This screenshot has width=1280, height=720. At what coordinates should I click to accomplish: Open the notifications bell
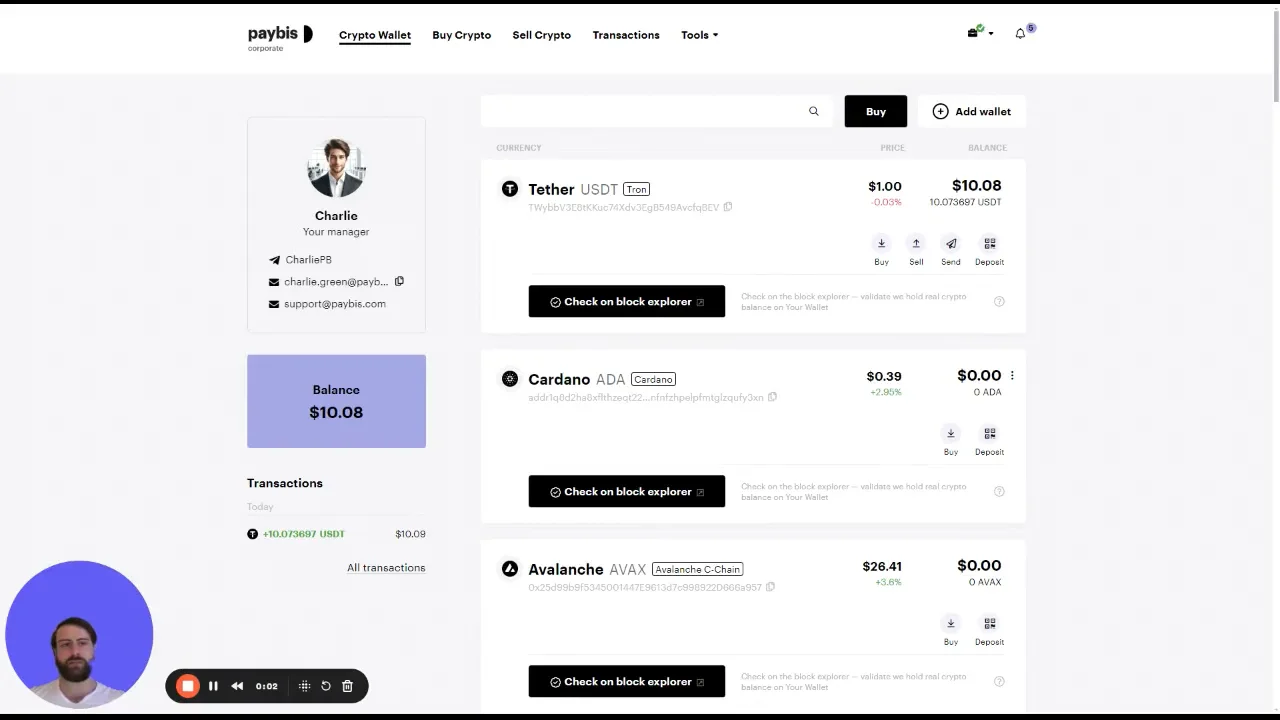[1021, 33]
